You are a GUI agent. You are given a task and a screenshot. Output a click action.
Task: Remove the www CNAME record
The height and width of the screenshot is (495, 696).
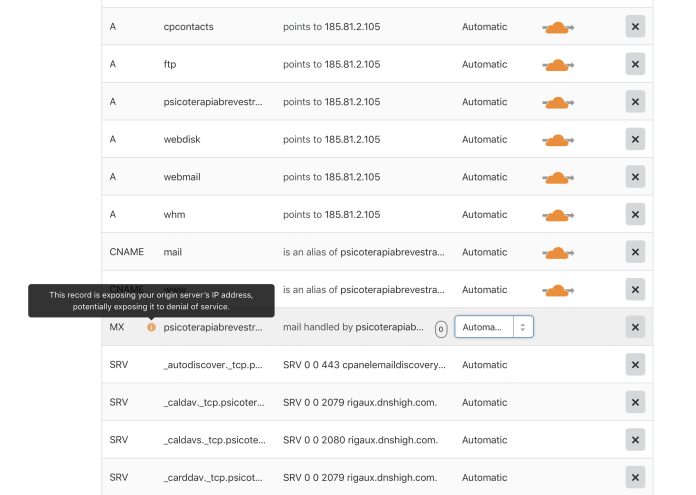[x=635, y=289]
